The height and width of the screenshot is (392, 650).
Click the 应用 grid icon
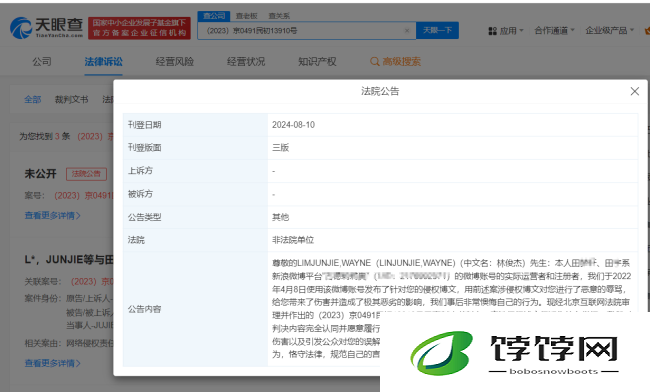[492, 31]
